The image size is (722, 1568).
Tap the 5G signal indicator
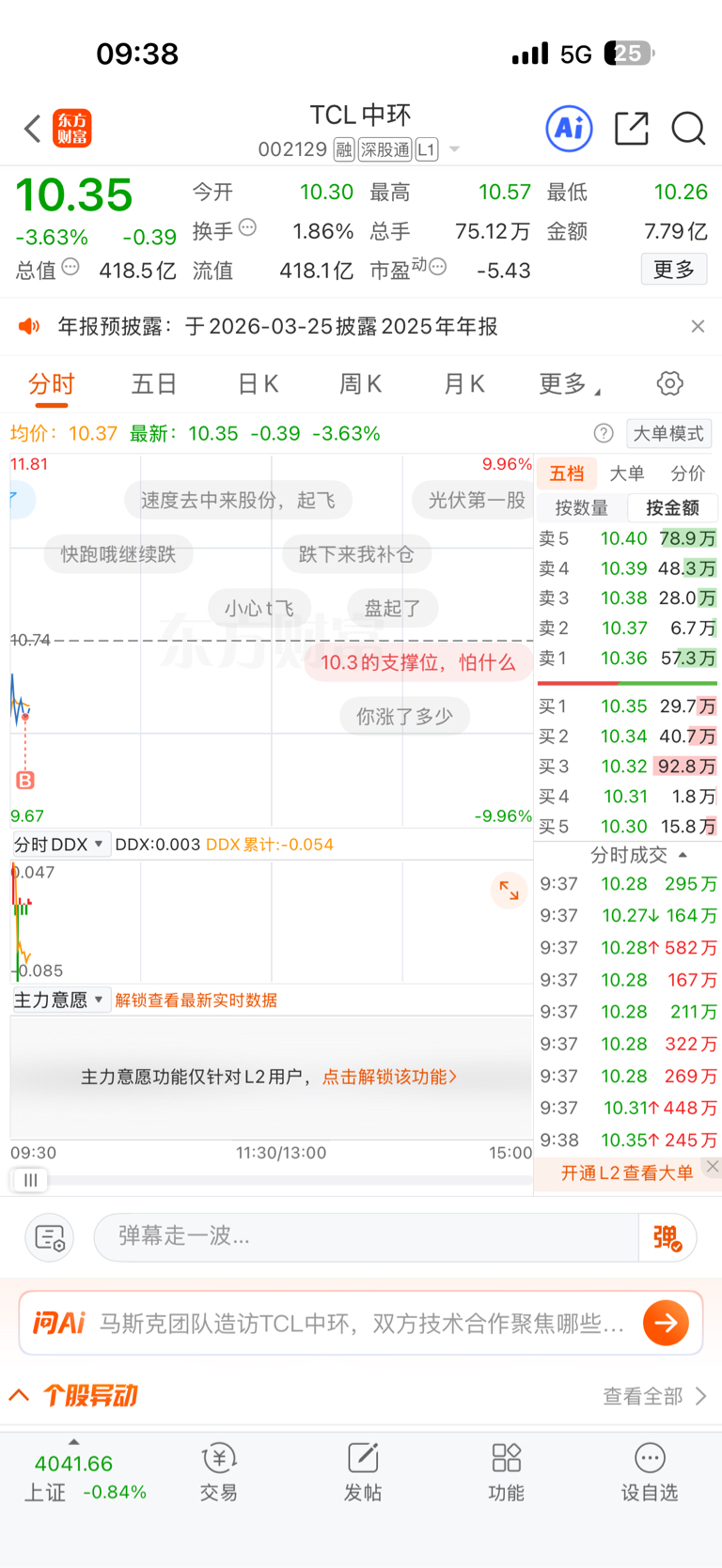(x=576, y=54)
